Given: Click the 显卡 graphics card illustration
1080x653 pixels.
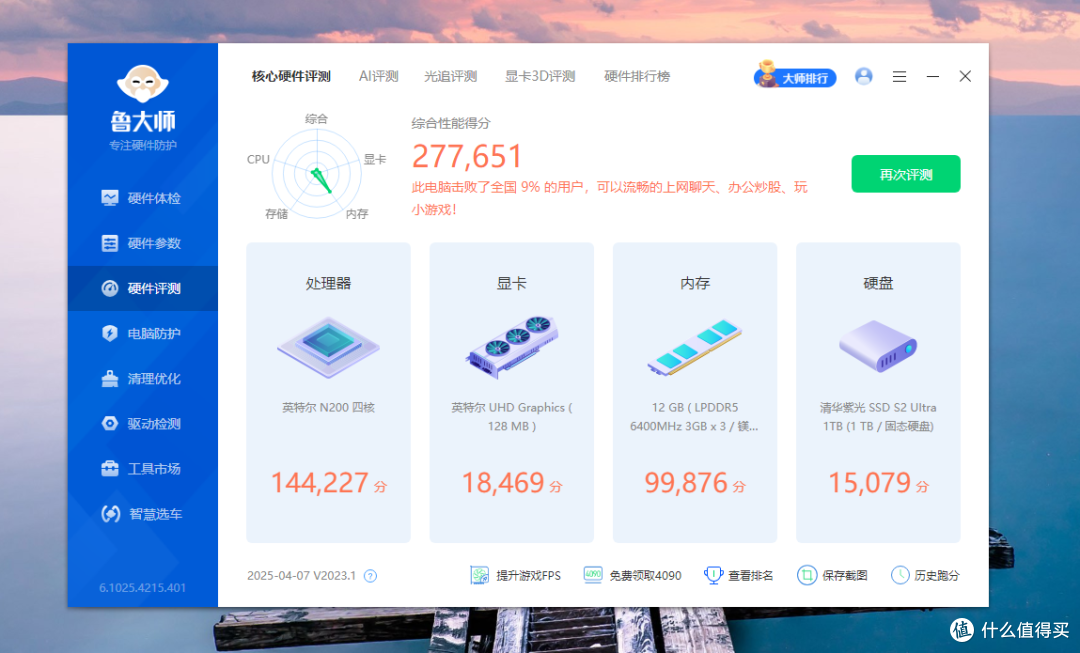Looking at the screenshot, I should tap(512, 346).
